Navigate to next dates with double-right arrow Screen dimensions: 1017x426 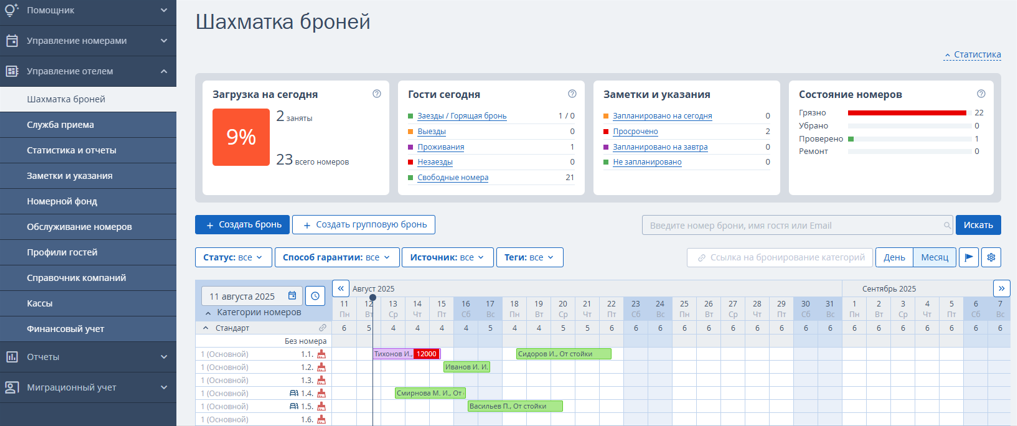click(x=1002, y=288)
